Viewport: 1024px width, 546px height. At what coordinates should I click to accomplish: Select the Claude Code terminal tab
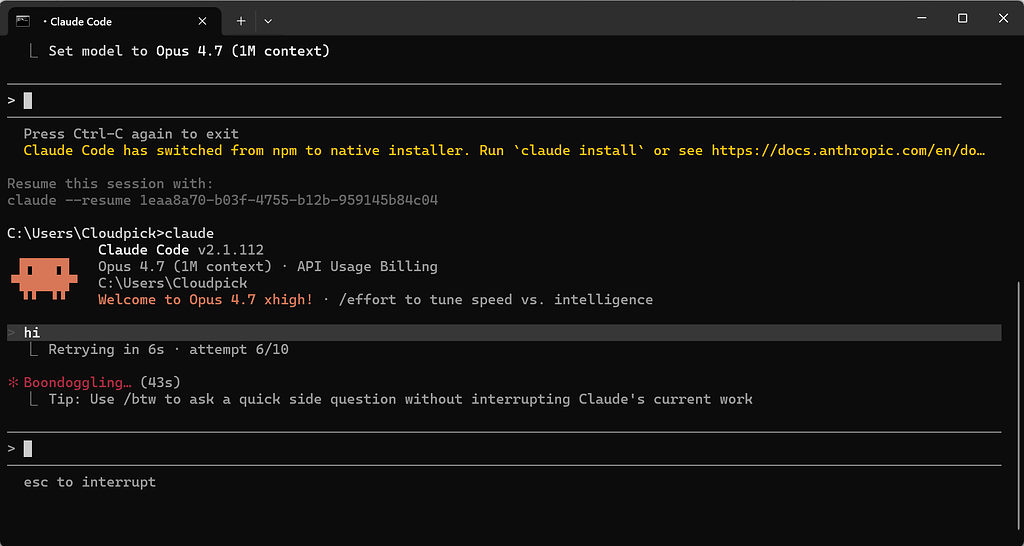(x=114, y=21)
